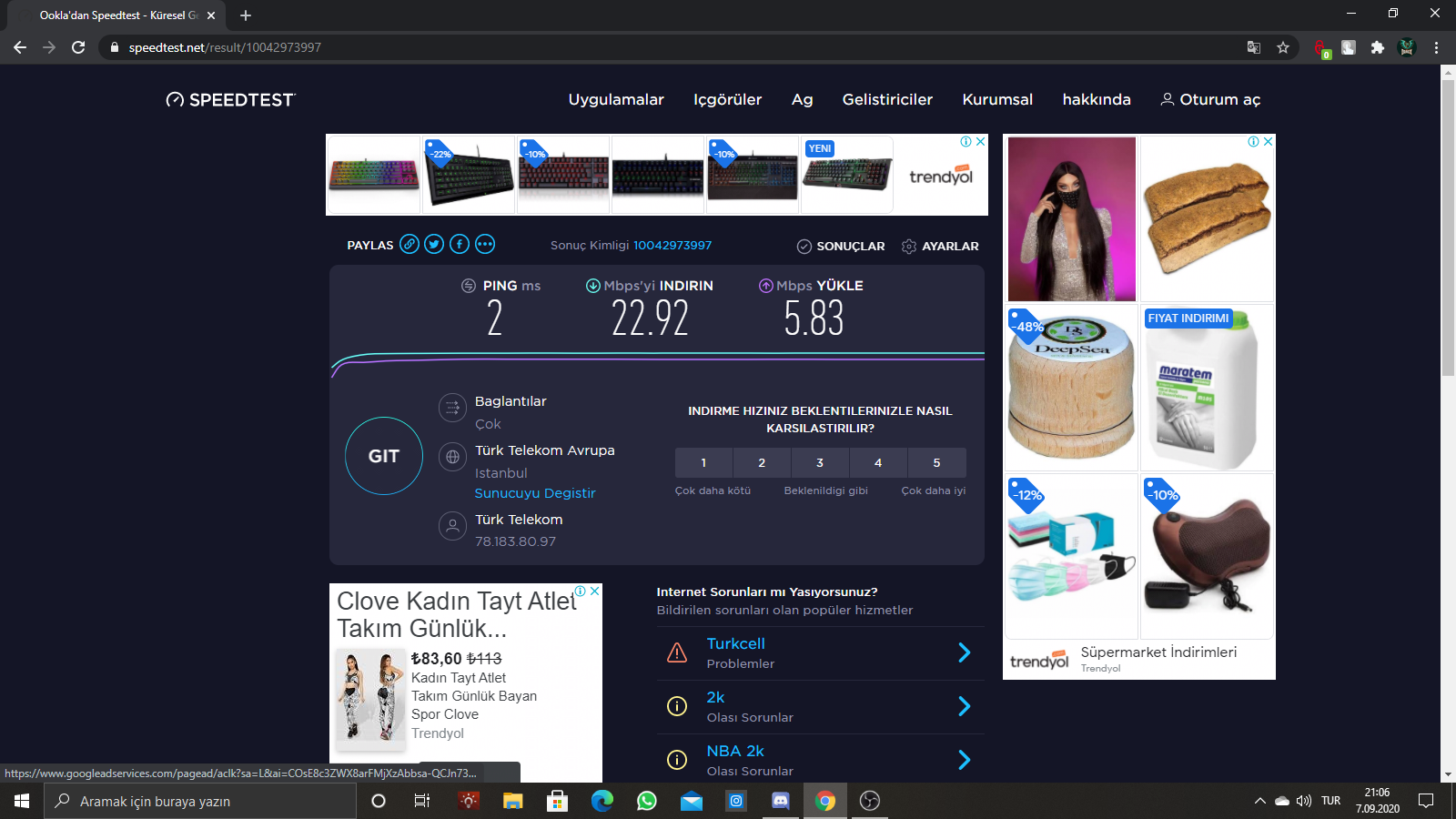Rate download speed as 3
Screen dimensions: 1456x819
point(820,462)
